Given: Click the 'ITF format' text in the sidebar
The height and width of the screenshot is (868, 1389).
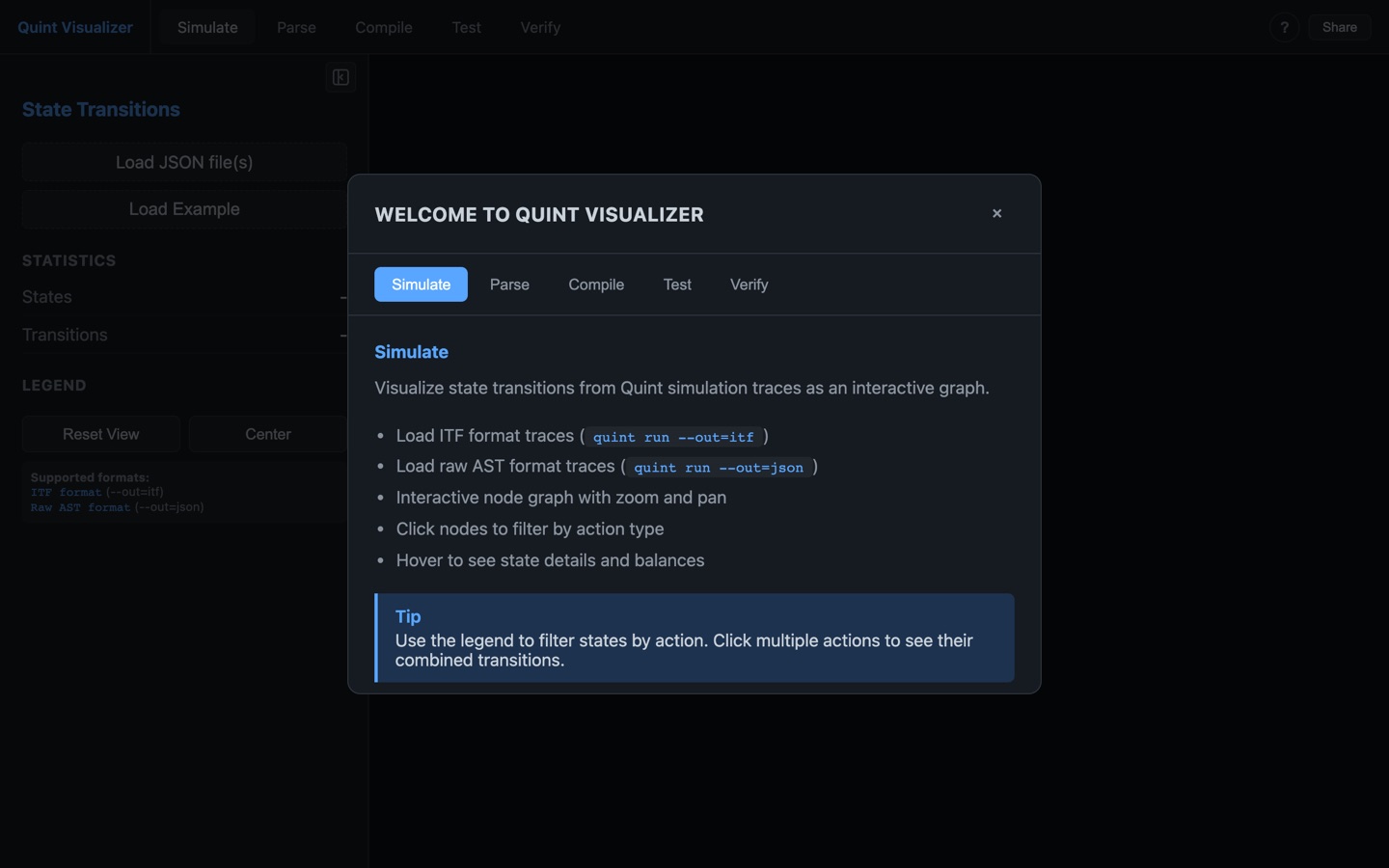Looking at the screenshot, I should [66, 492].
